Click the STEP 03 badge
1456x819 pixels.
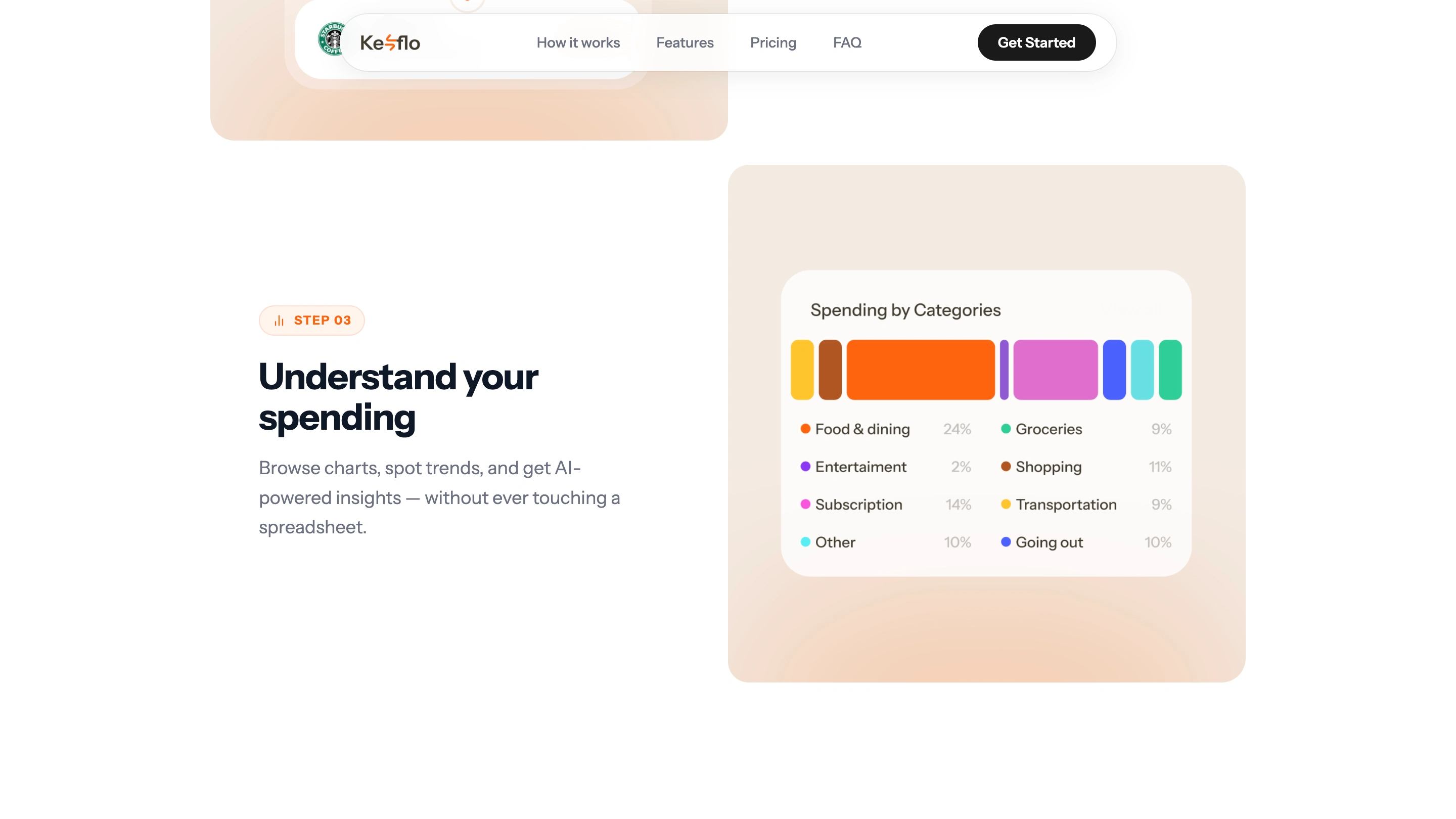pyautogui.click(x=312, y=321)
